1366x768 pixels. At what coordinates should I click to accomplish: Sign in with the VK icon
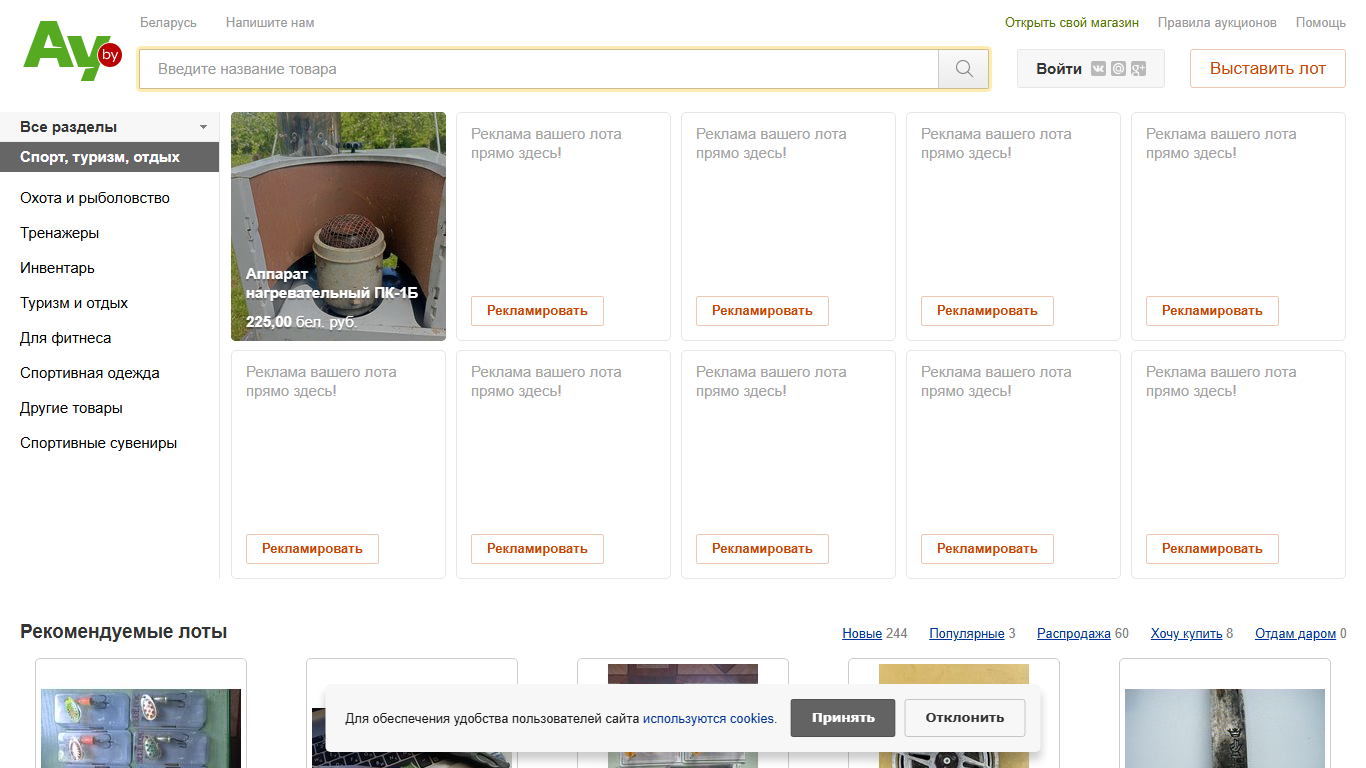click(1099, 69)
